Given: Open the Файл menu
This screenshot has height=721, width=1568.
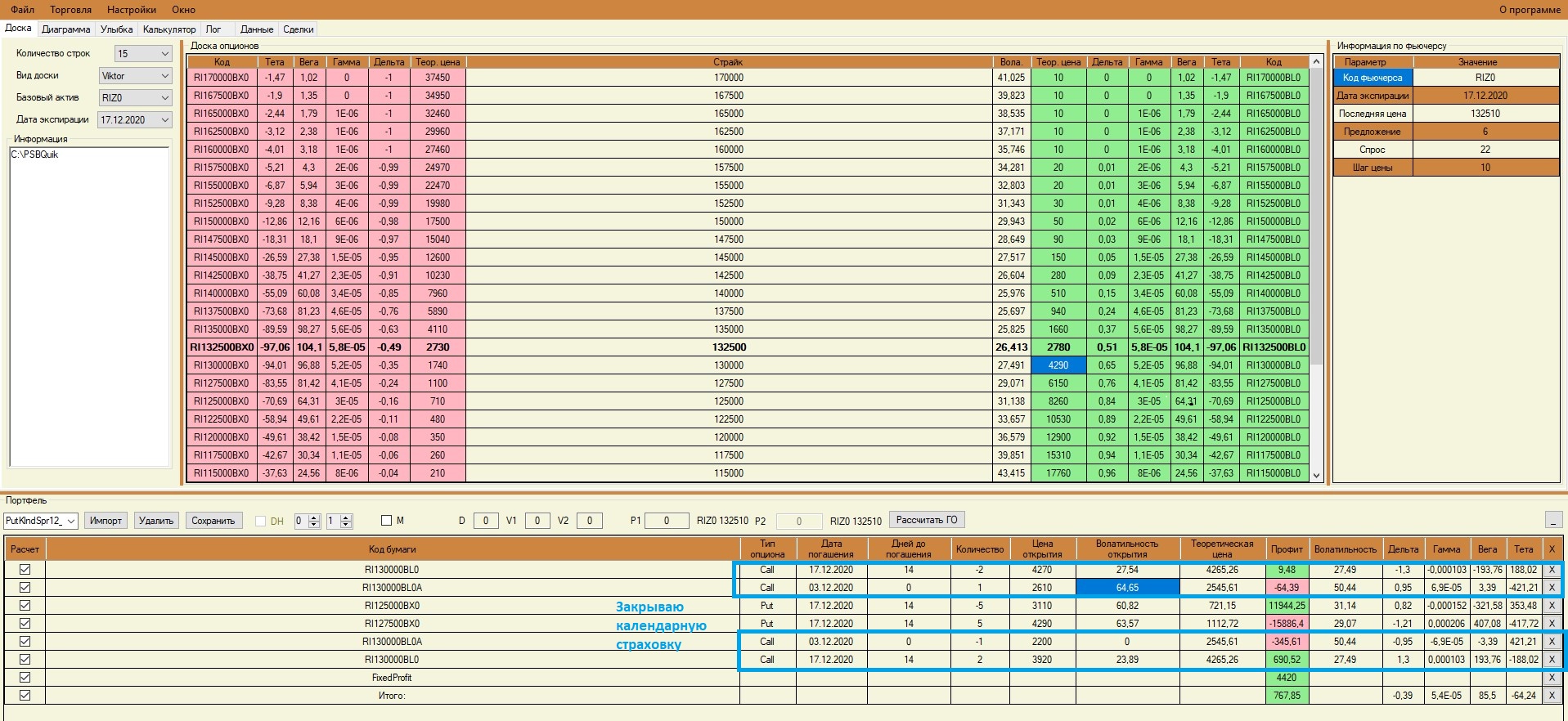Looking at the screenshot, I should click(23, 10).
